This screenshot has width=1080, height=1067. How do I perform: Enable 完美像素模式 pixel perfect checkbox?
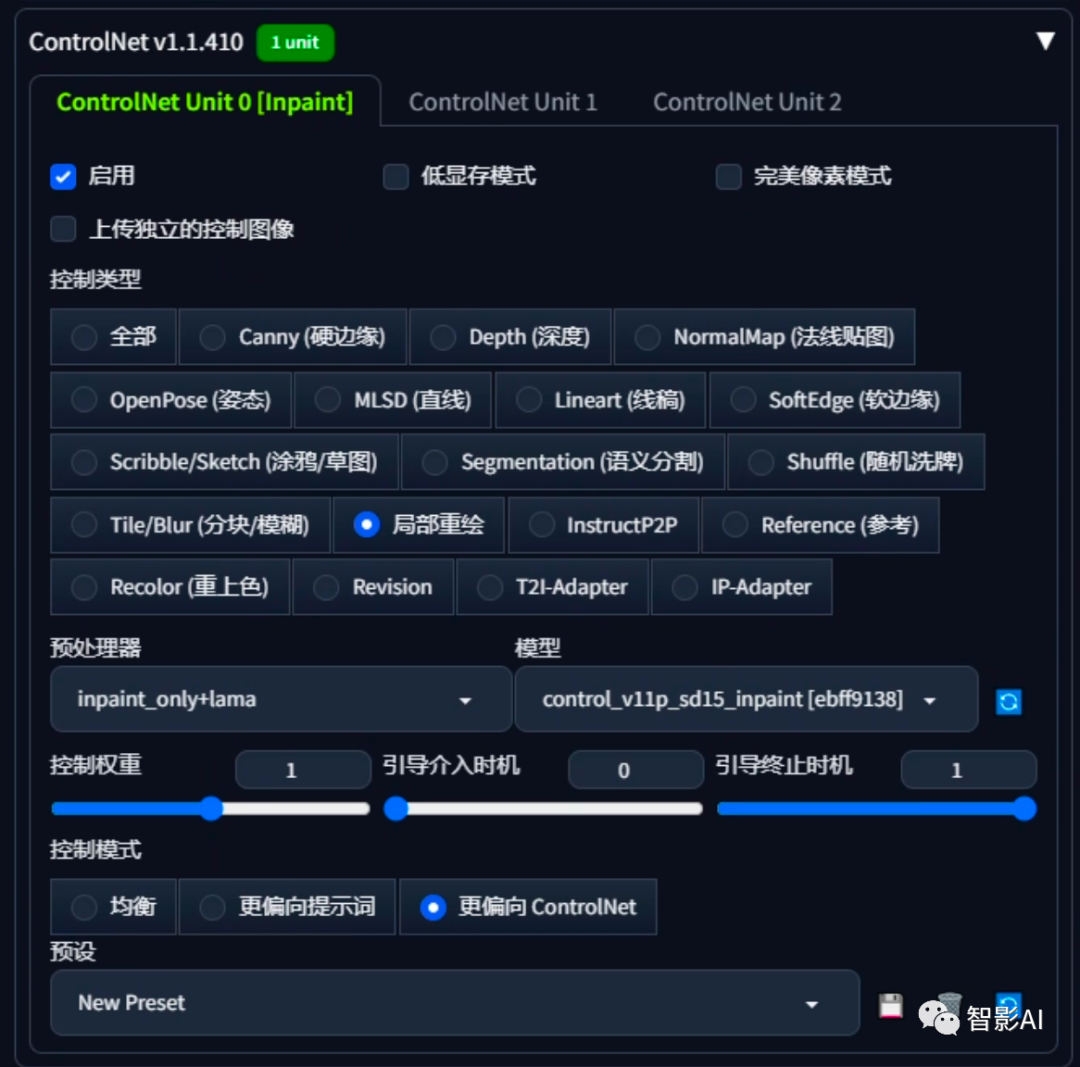click(728, 176)
